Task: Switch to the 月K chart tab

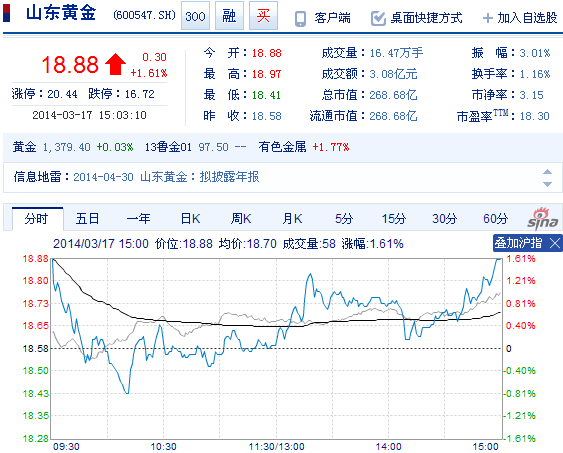Action: pos(292,219)
